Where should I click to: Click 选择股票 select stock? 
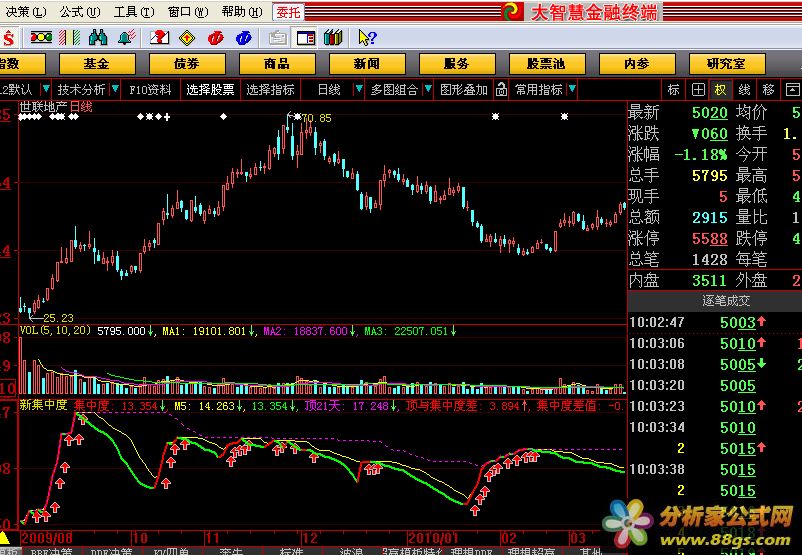[x=210, y=90]
